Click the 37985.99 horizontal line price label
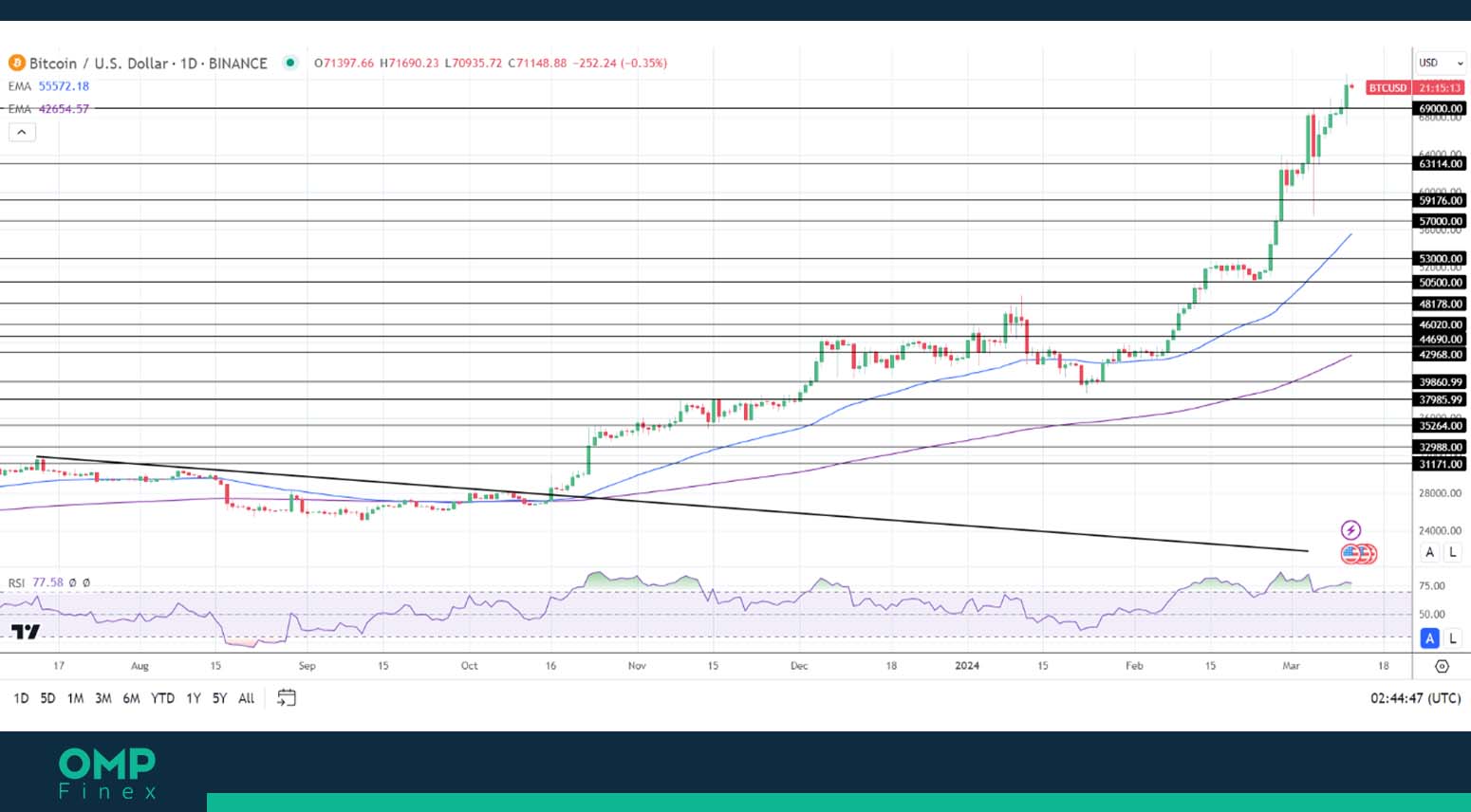 point(1440,399)
